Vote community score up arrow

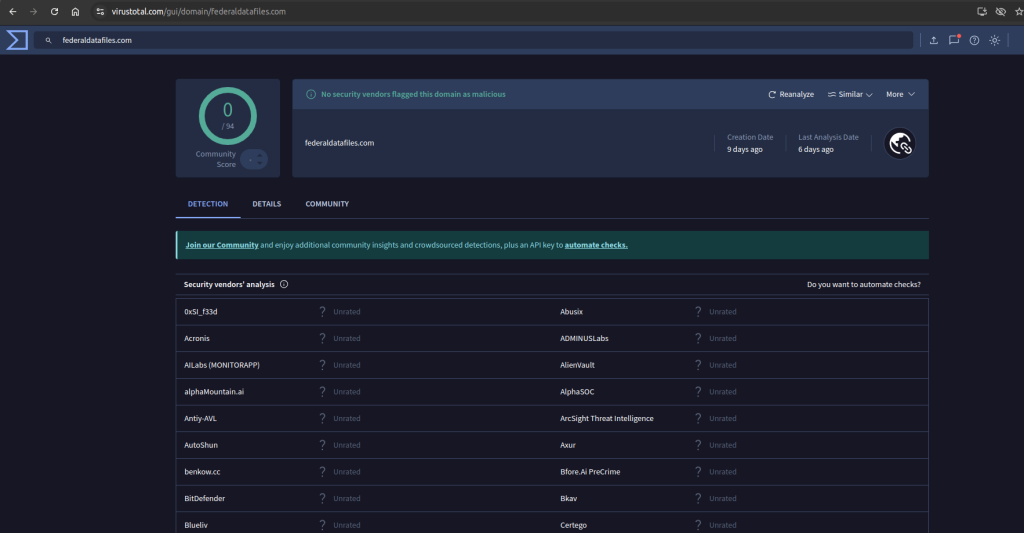coord(260,155)
